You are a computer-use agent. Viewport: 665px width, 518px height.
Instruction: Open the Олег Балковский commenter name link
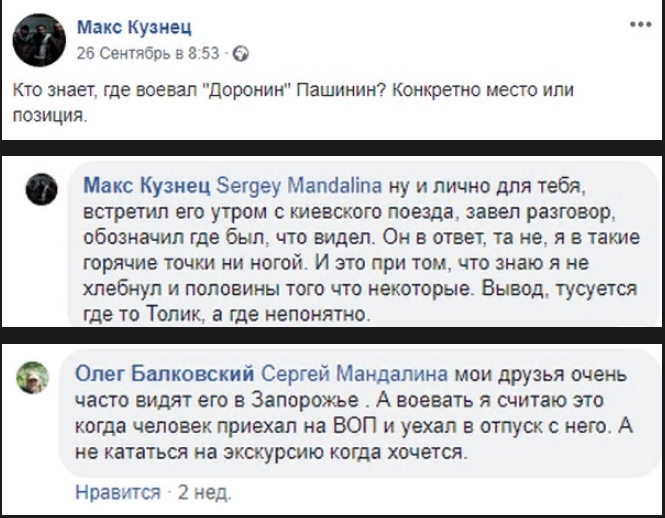165,374
